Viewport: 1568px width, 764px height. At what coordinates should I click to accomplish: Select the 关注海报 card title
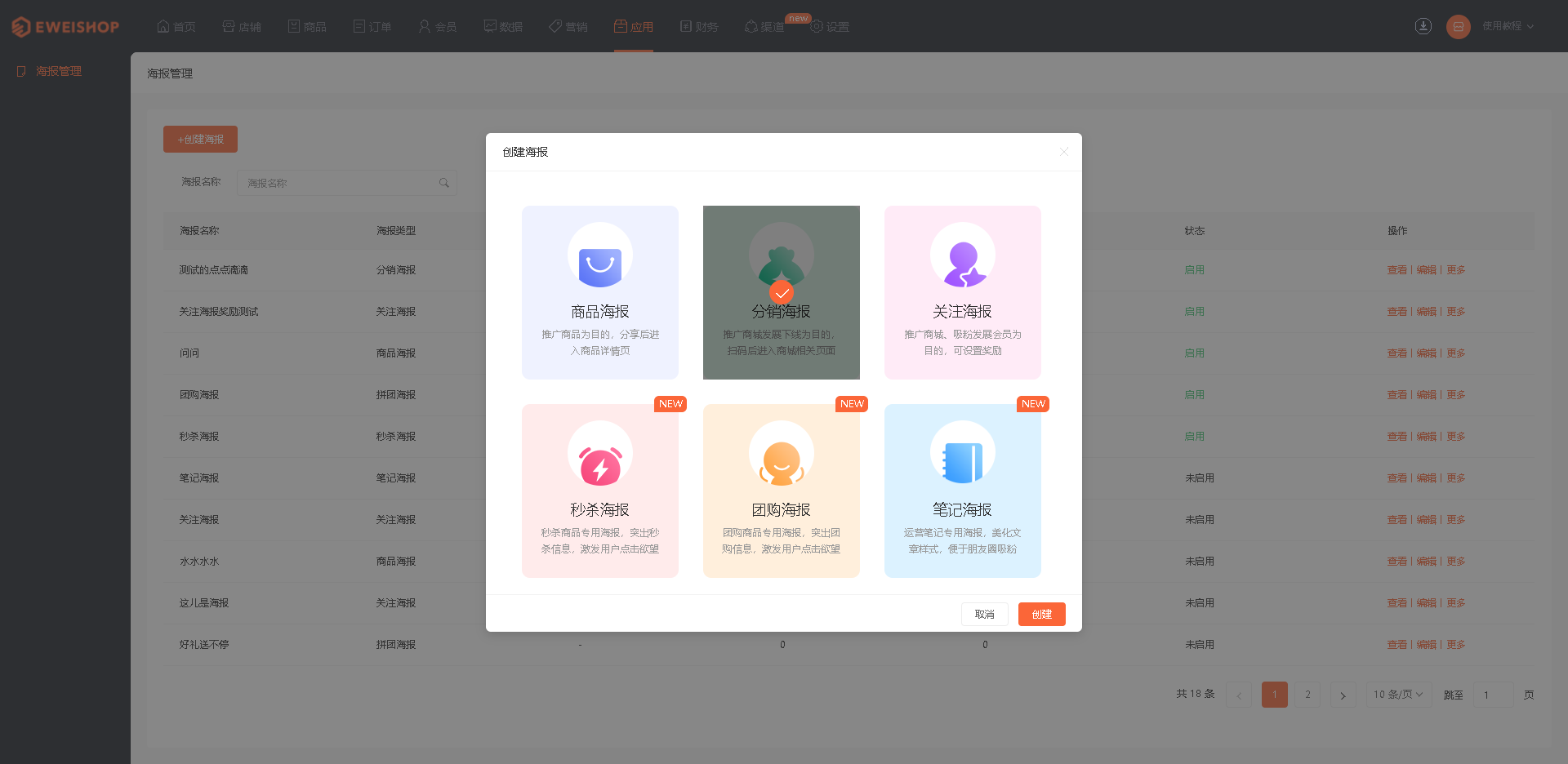(963, 312)
